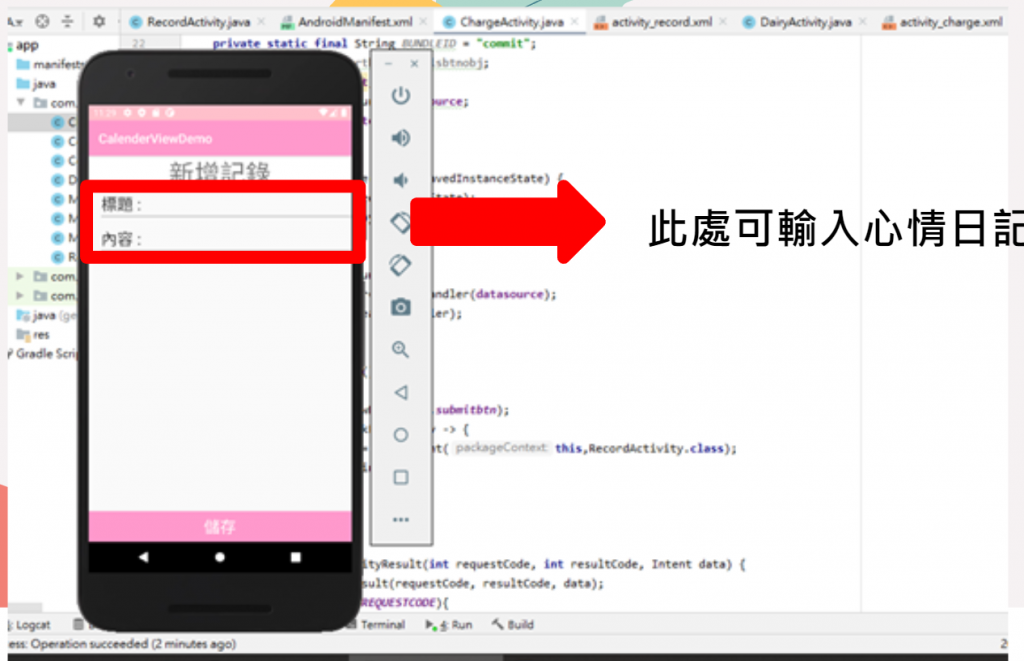Switch to activity_charge.xml tab
Viewport: 1024px width, 661px height.
(x=942, y=22)
